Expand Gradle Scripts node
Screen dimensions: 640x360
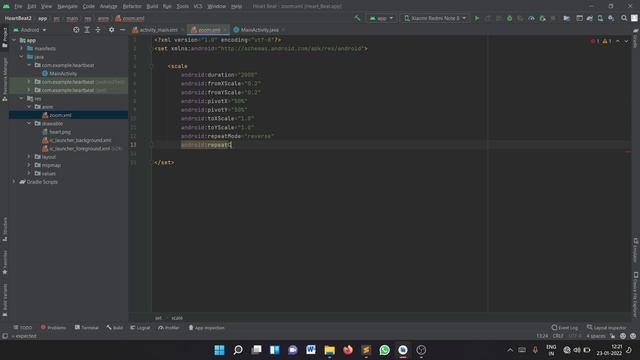(15, 182)
